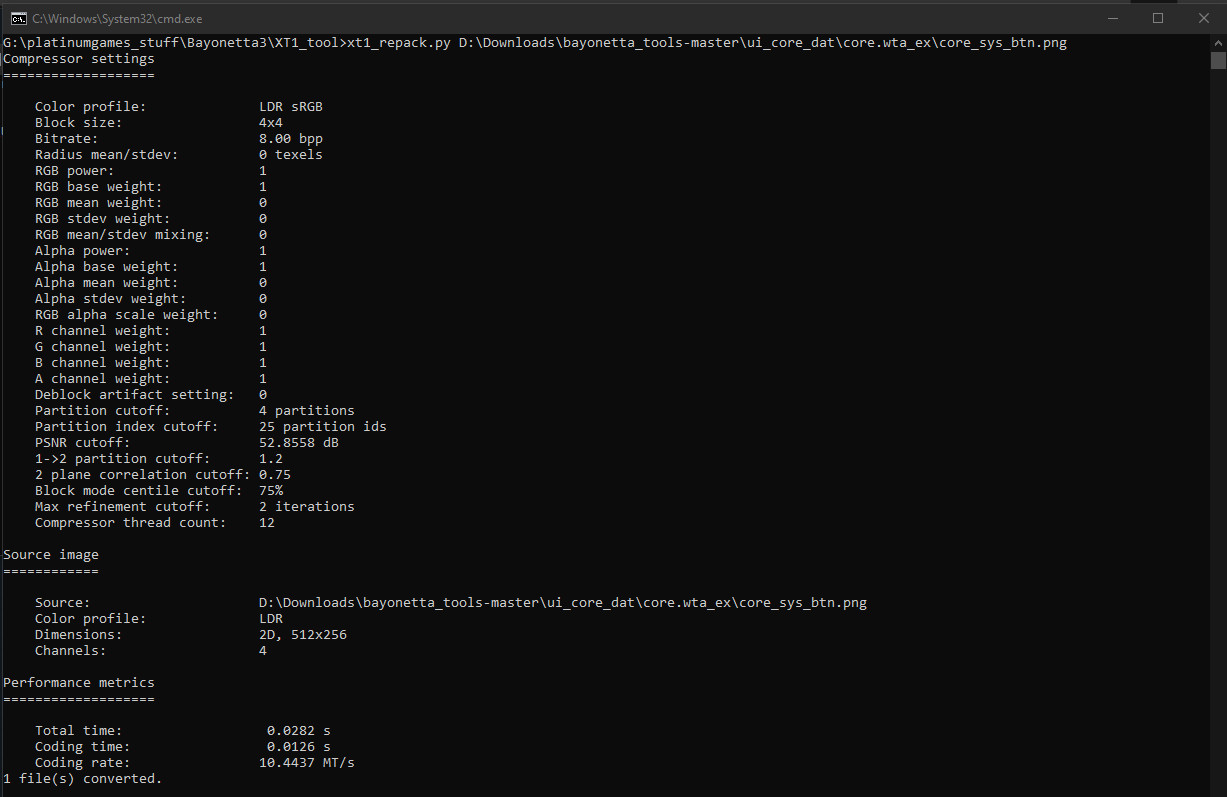Click the 'RGB power:' label
This screenshot has height=797, width=1227.
[x=75, y=171]
